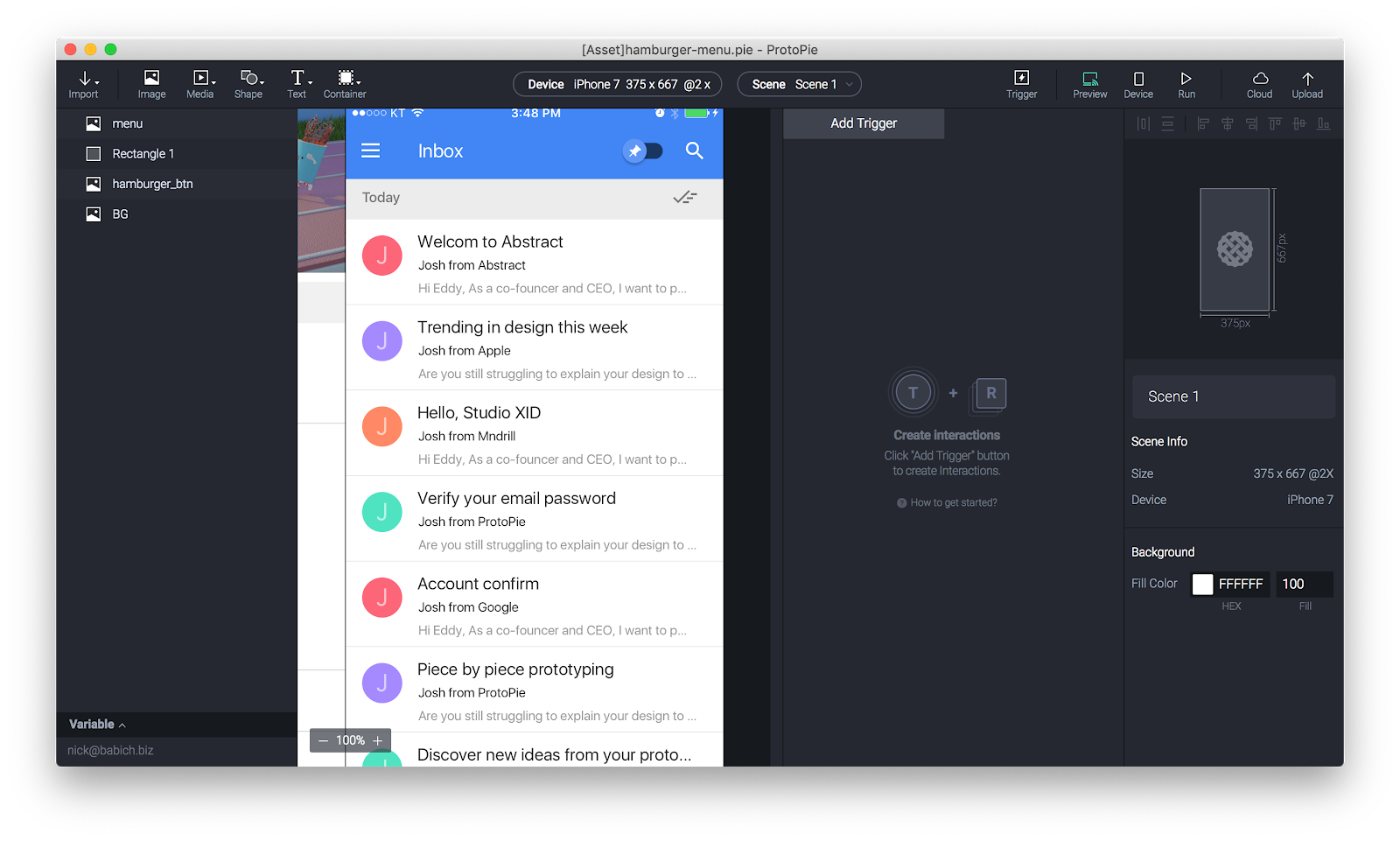Screen dimensions: 1400x841
Task: Click the Trigger toolbar icon
Action: coord(1021,84)
